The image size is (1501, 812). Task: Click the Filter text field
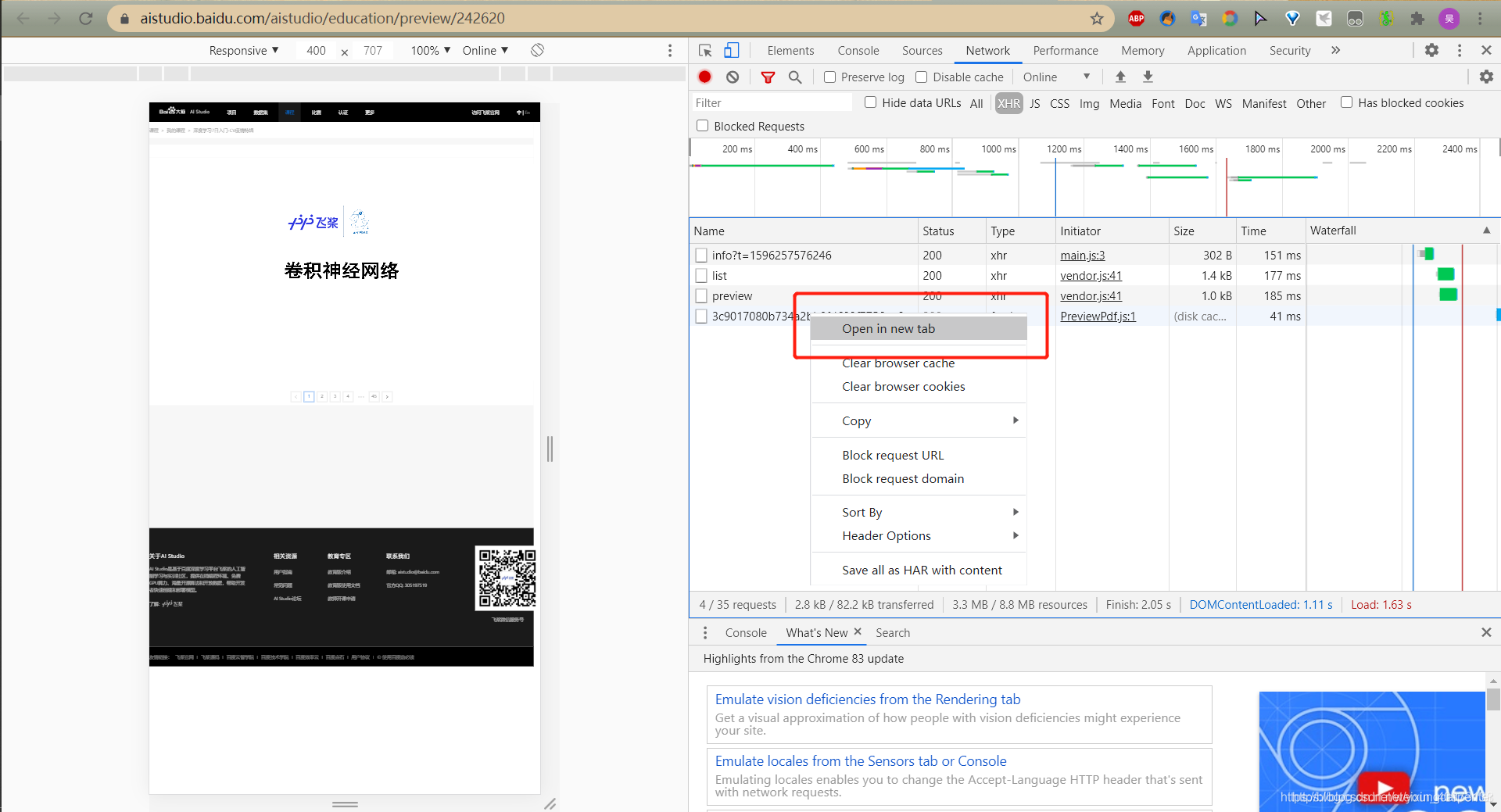click(x=772, y=102)
